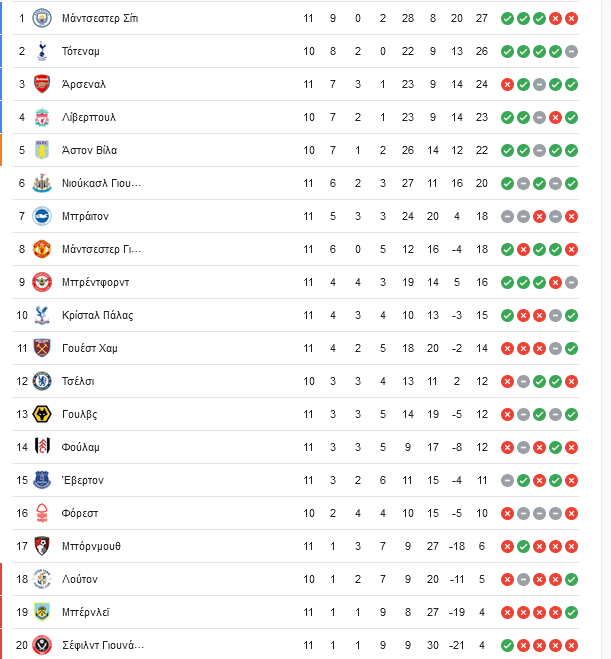Click the Arsenal cannon crest
Viewport: 611px width, 659px height.
point(42,84)
